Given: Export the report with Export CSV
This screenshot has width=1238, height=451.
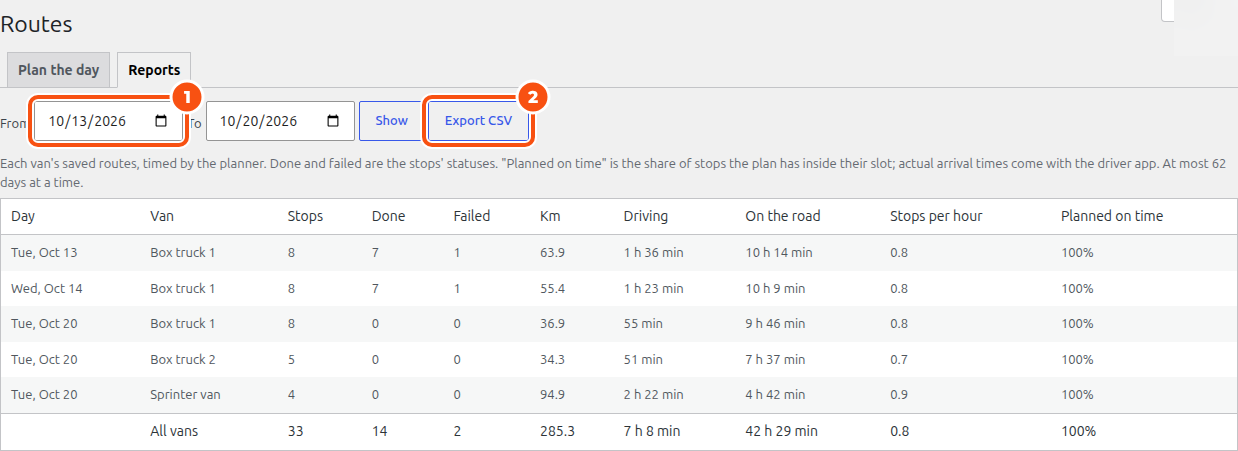Looking at the screenshot, I should coord(478,121).
